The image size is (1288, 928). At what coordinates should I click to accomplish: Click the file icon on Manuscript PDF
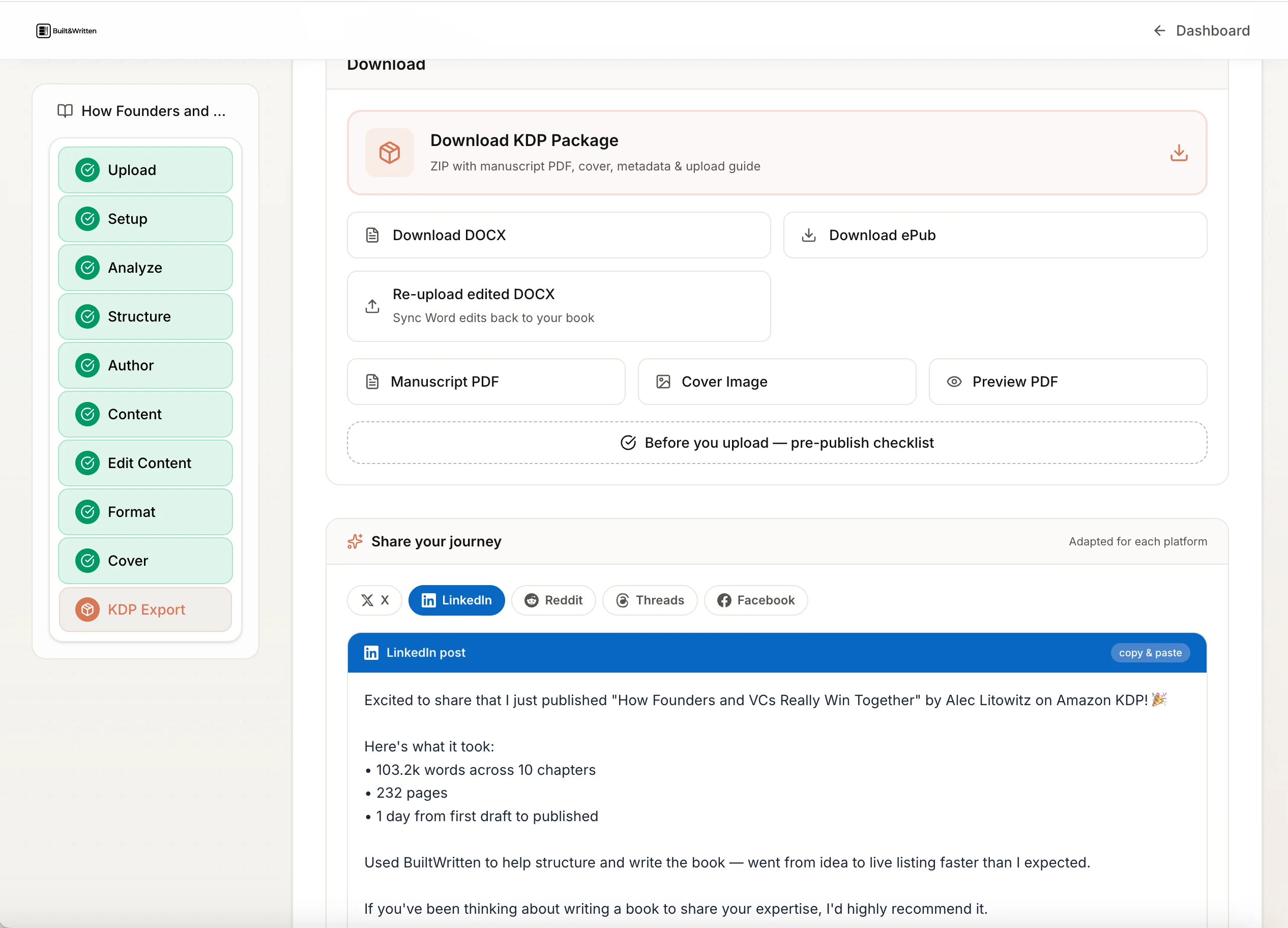point(372,382)
